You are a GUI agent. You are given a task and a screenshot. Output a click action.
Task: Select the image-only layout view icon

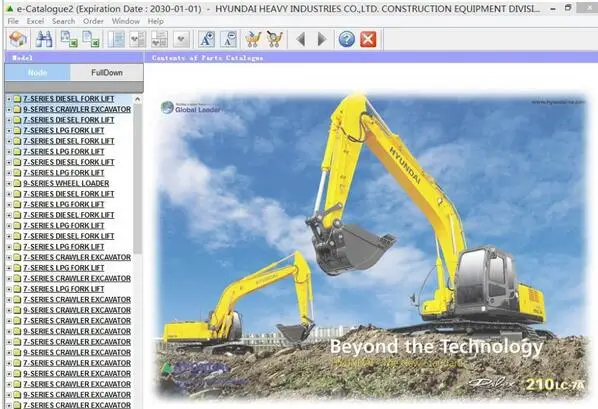pyautogui.click(x=182, y=39)
